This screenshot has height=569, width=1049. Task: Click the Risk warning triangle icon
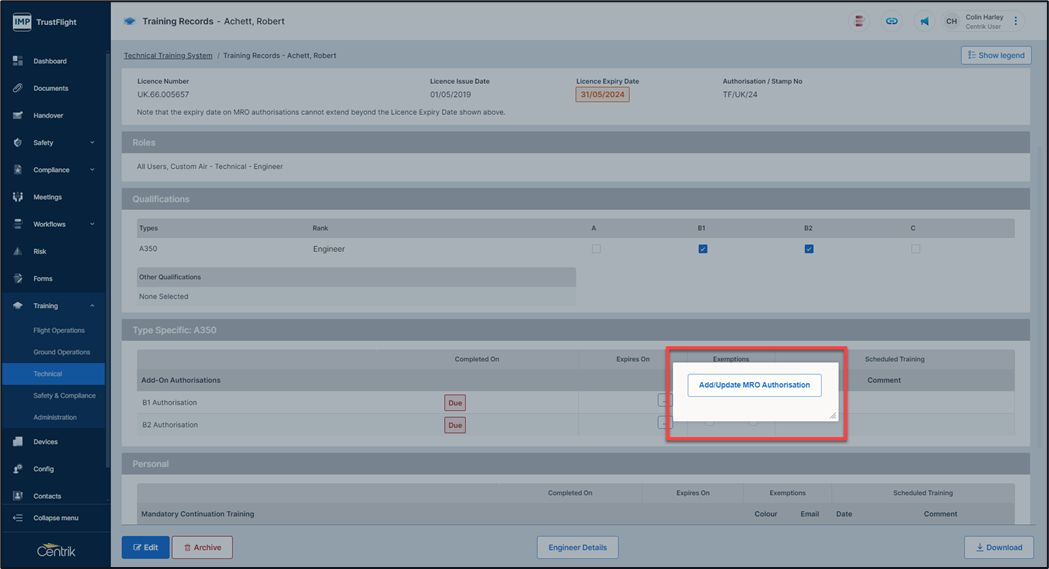[x=18, y=251]
